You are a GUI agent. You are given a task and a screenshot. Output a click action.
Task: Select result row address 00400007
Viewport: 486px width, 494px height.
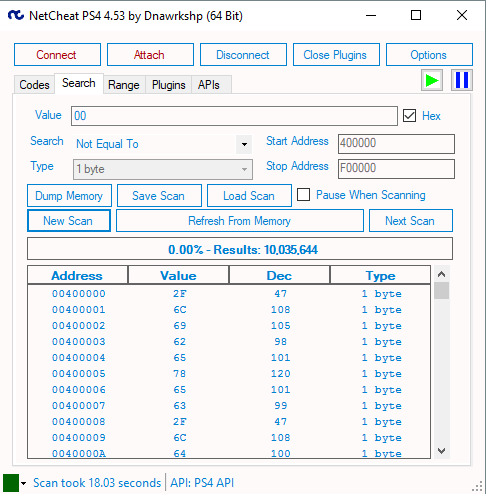[229, 406]
